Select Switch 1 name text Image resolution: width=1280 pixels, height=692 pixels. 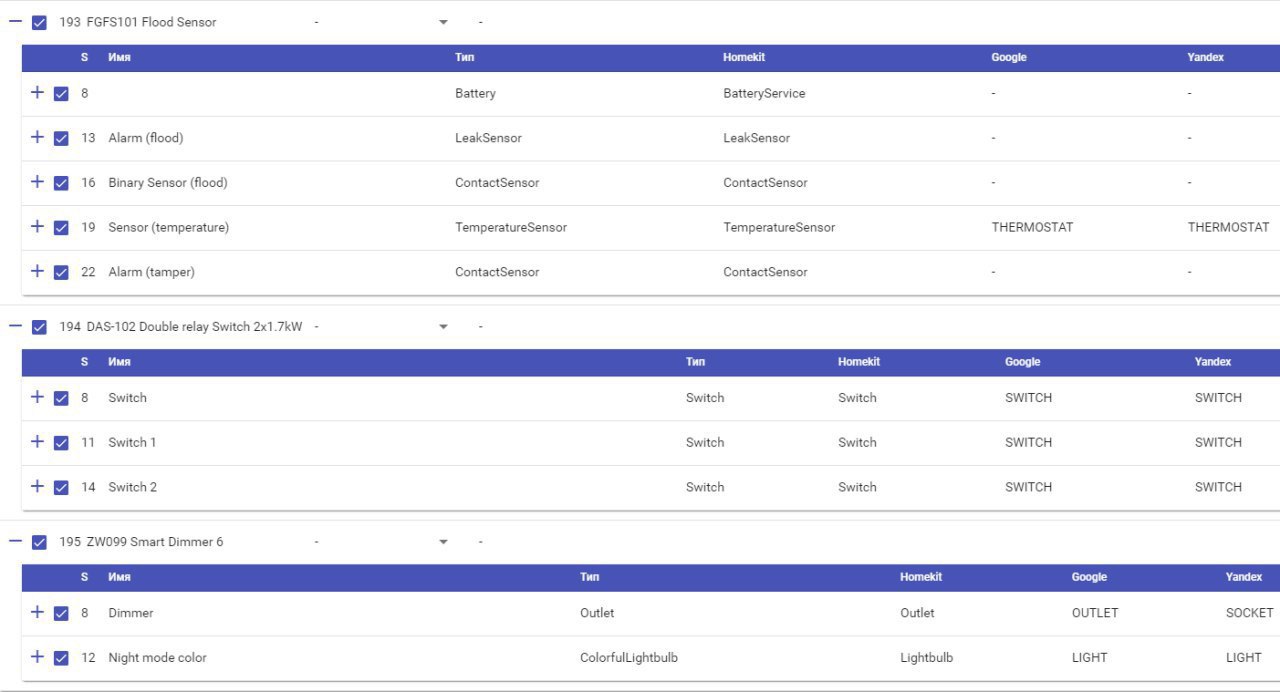(133, 442)
